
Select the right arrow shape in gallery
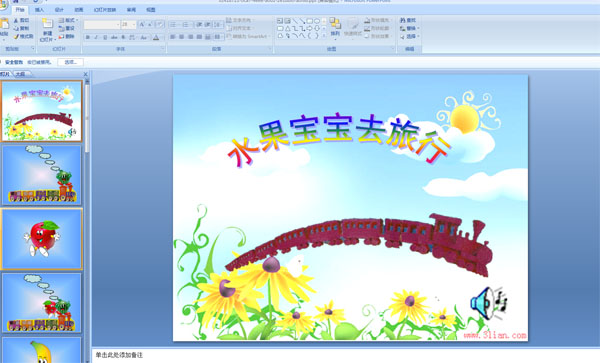coord(310,29)
